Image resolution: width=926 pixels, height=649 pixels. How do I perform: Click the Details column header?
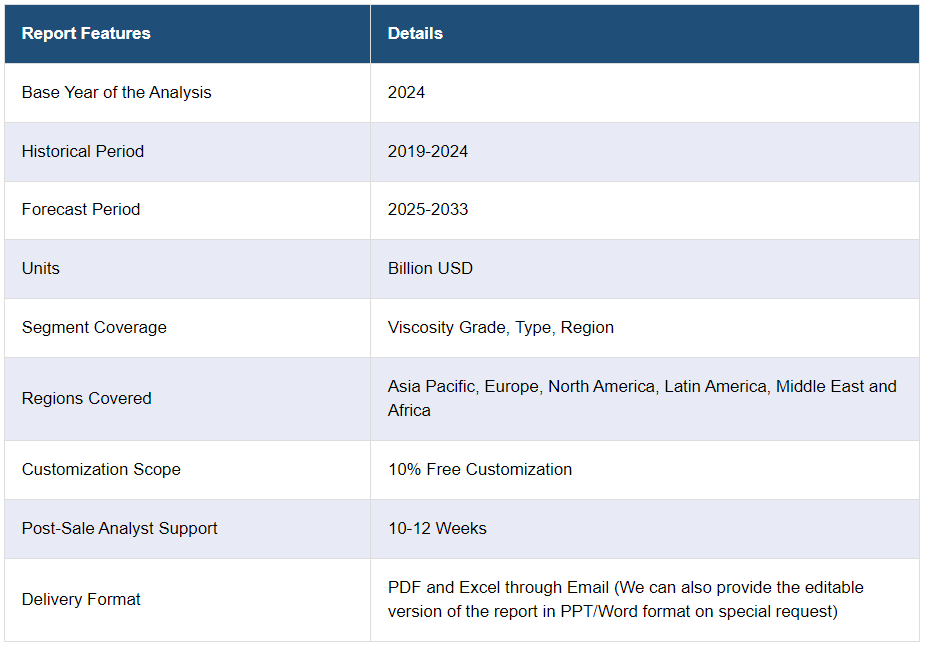point(415,34)
